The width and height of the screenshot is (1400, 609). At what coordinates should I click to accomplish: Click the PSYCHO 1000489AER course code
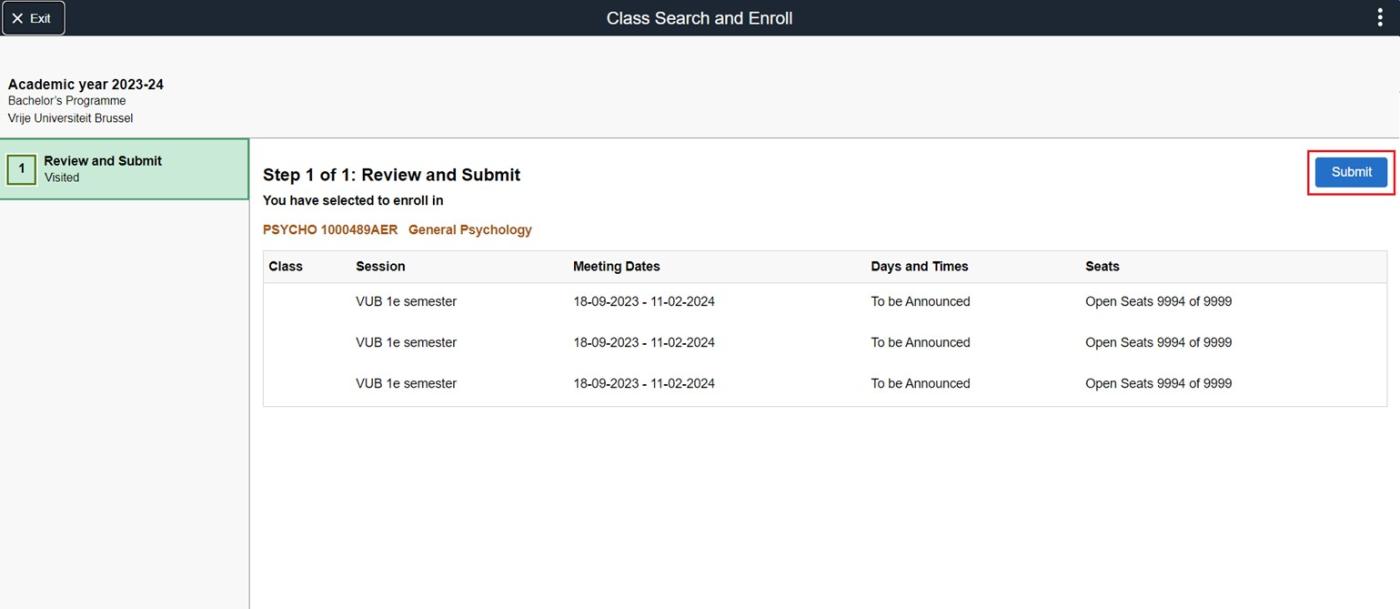coord(330,230)
